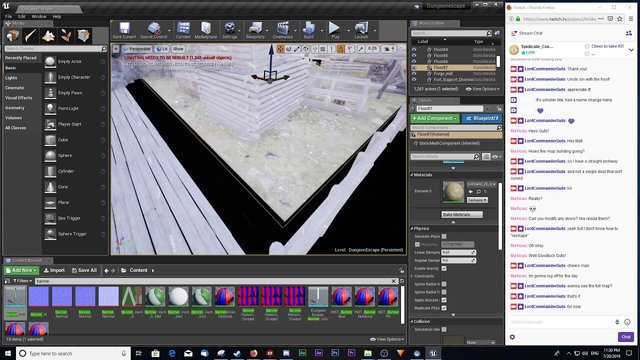Open Source Control dropdown arrow
Screen dimensions: 640x360
coord(169,31)
